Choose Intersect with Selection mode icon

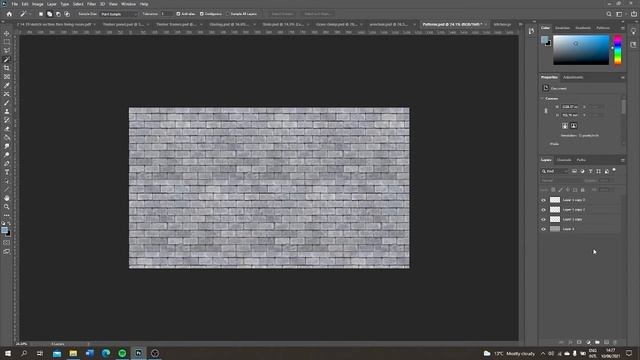[67, 14]
